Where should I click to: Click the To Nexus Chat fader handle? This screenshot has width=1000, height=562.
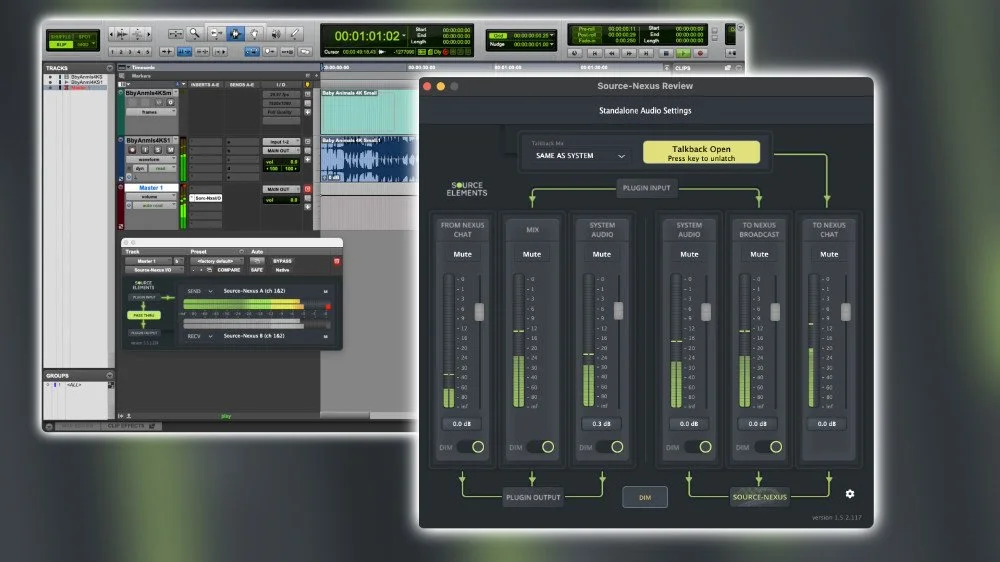(x=845, y=311)
